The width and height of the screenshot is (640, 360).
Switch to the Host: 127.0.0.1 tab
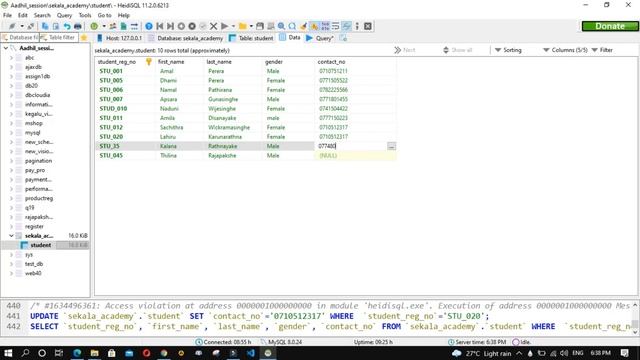(120, 38)
